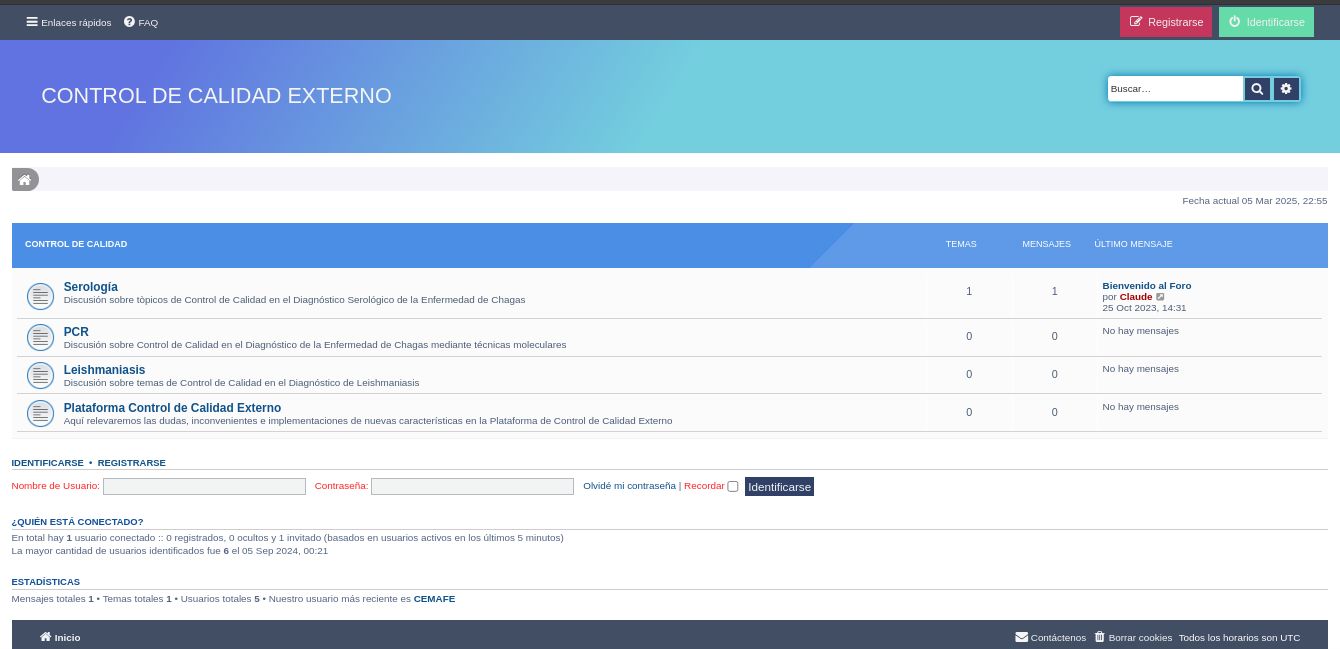This screenshot has width=1340, height=649.
Task: Click the green Identificarse header button
Action: 1265,22
